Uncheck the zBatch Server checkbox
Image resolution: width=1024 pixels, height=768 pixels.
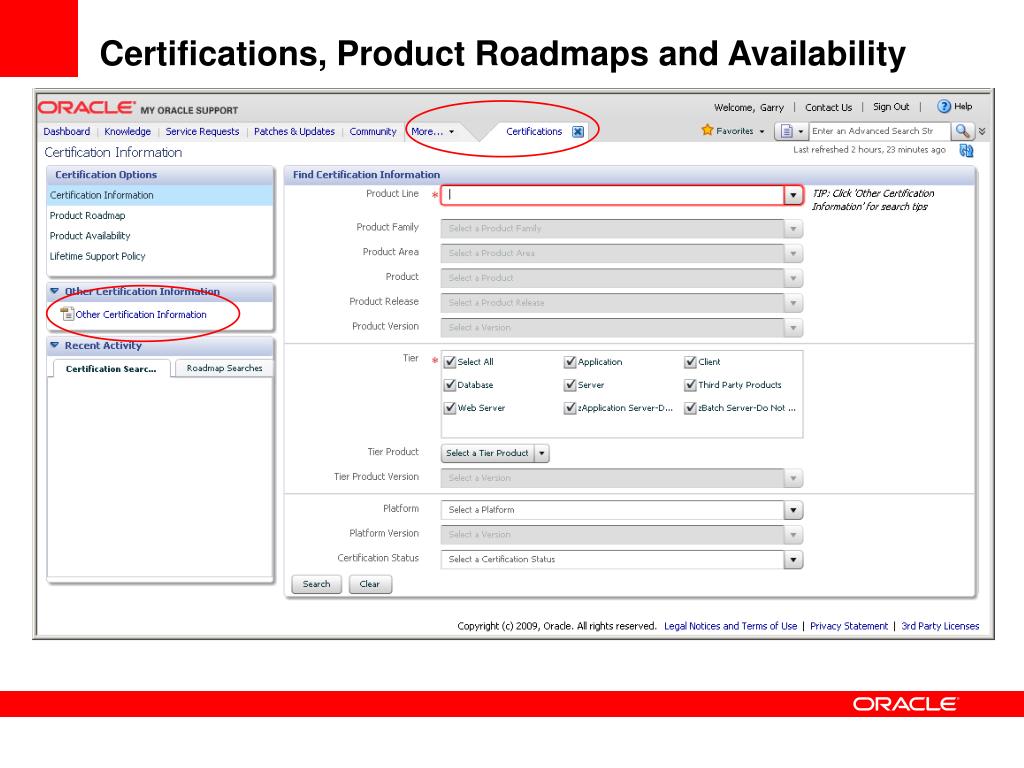click(x=690, y=408)
